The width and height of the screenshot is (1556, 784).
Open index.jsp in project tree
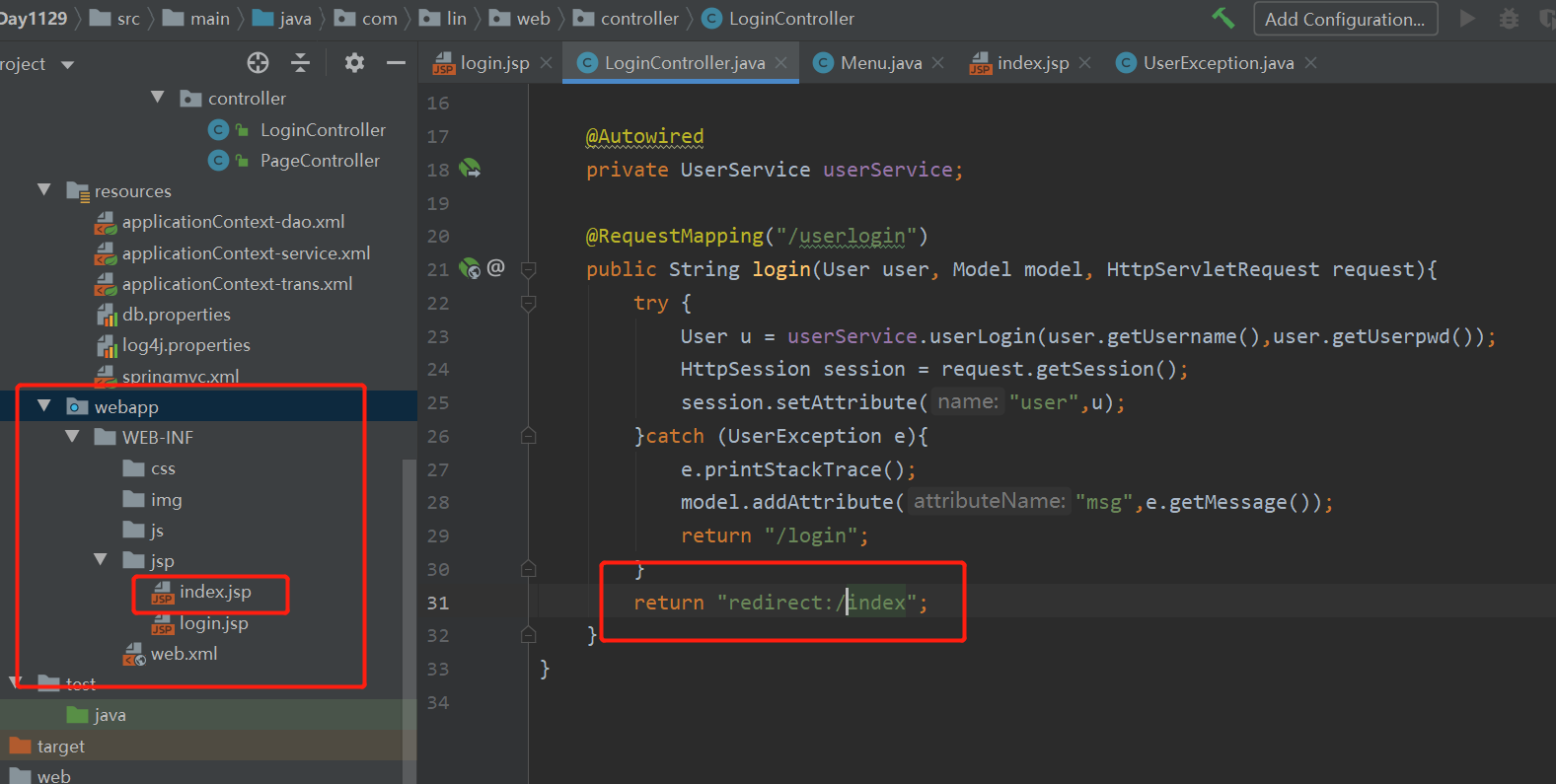pos(214,592)
